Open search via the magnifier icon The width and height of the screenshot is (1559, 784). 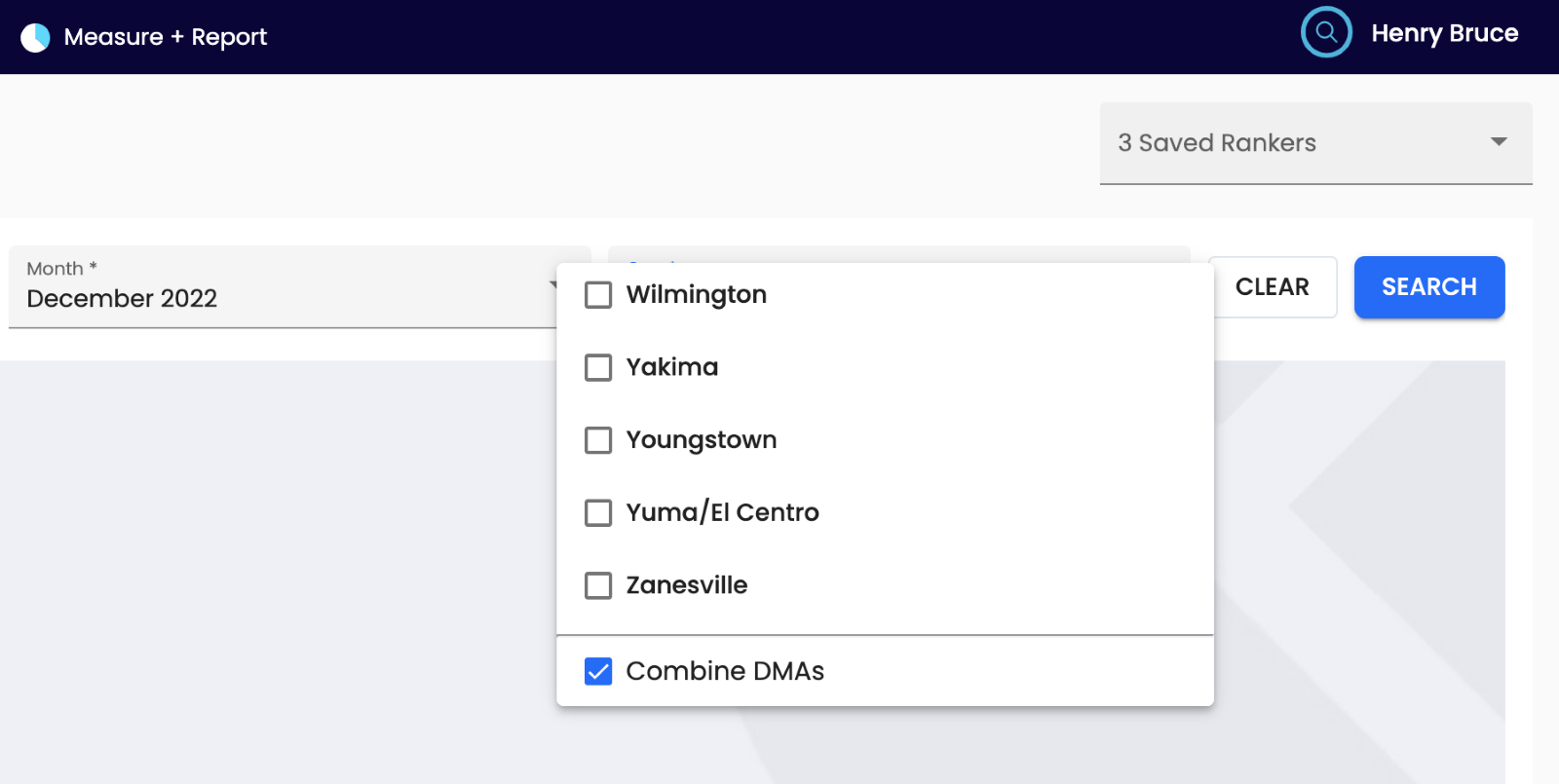[x=1326, y=32]
